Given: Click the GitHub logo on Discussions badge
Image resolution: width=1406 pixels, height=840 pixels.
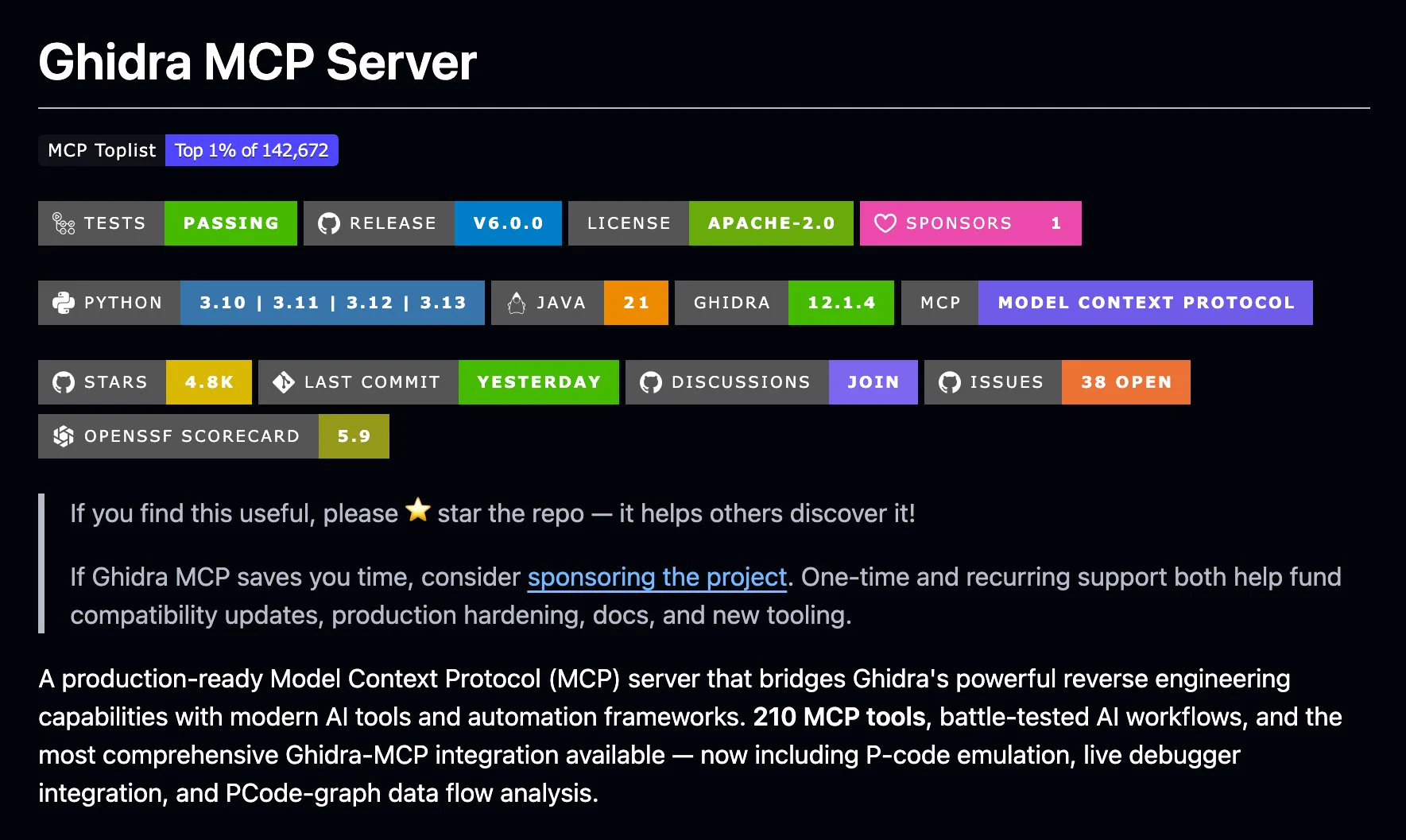Looking at the screenshot, I should click(x=651, y=382).
